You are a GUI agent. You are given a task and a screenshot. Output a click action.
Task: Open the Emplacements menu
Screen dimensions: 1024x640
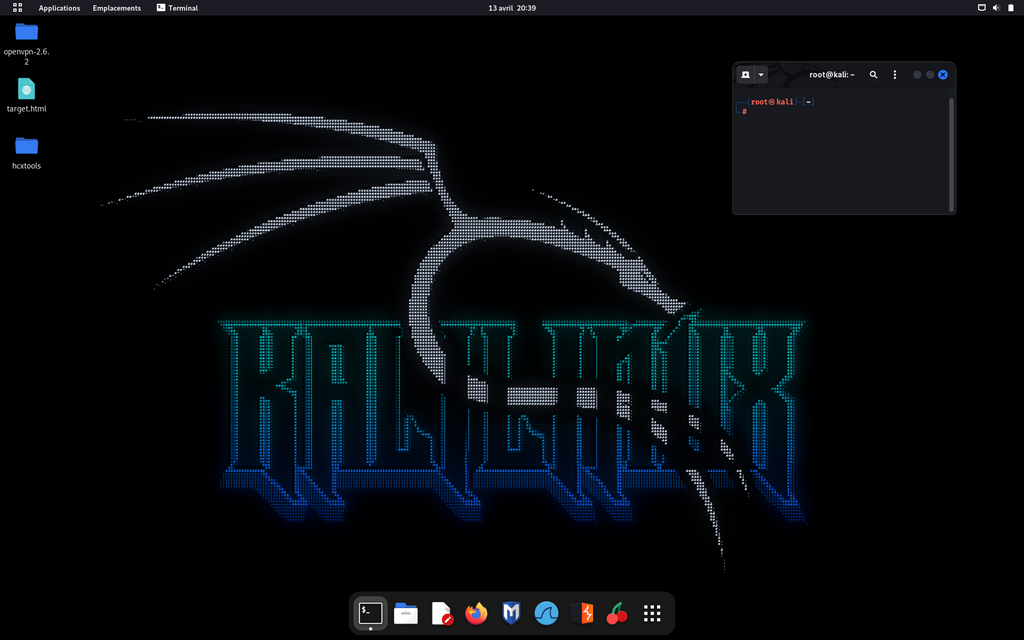click(117, 8)
